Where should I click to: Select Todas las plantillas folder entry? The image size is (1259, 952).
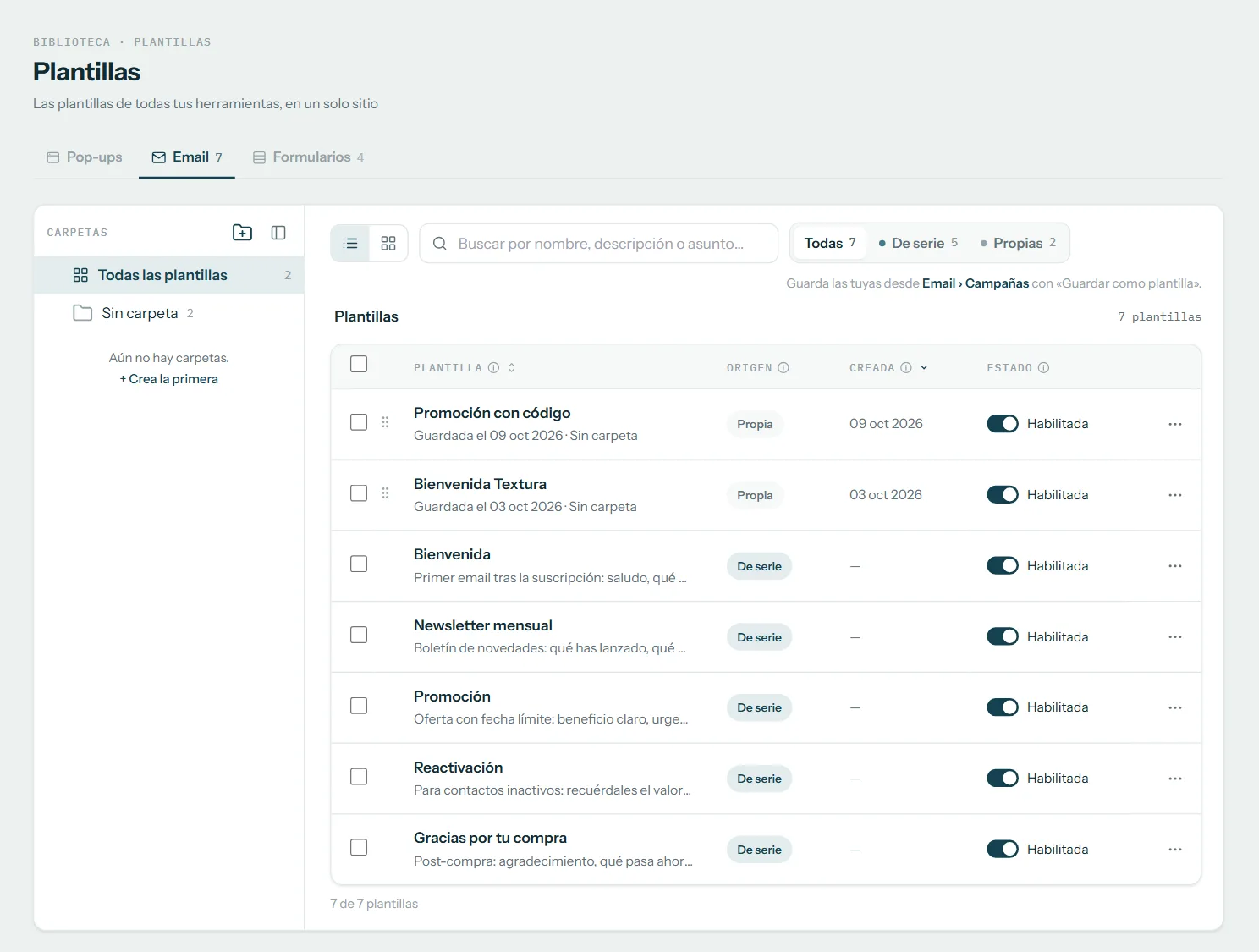point(168,275)
